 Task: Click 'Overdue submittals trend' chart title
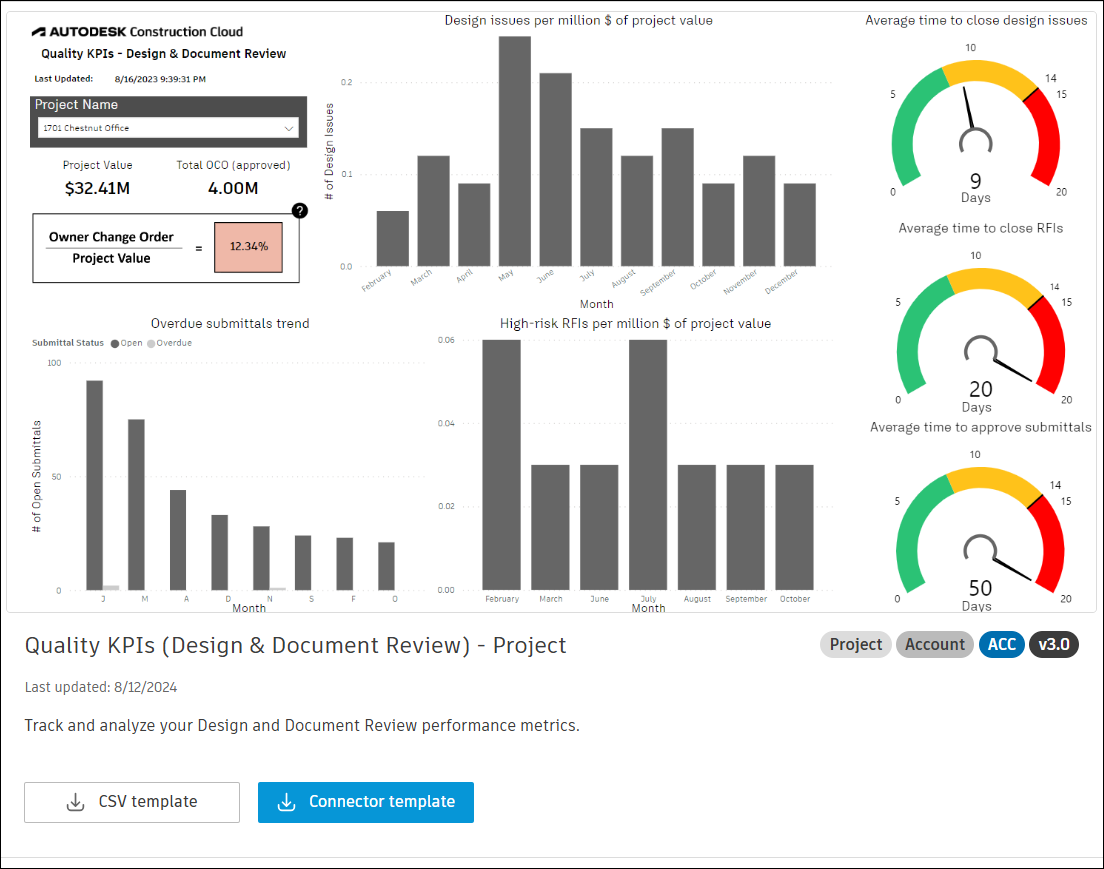click(x=230, y=323)
